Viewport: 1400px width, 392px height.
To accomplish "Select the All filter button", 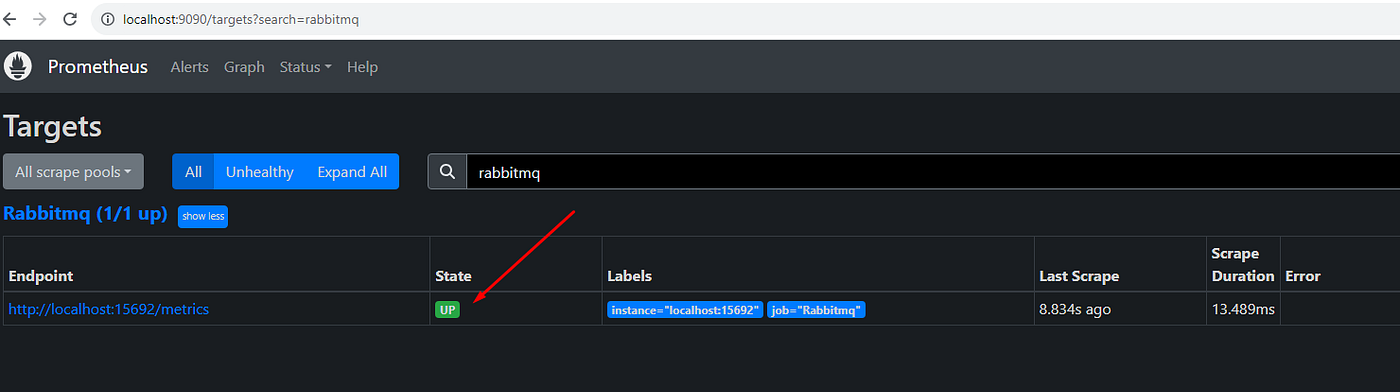I will [193, 172].
